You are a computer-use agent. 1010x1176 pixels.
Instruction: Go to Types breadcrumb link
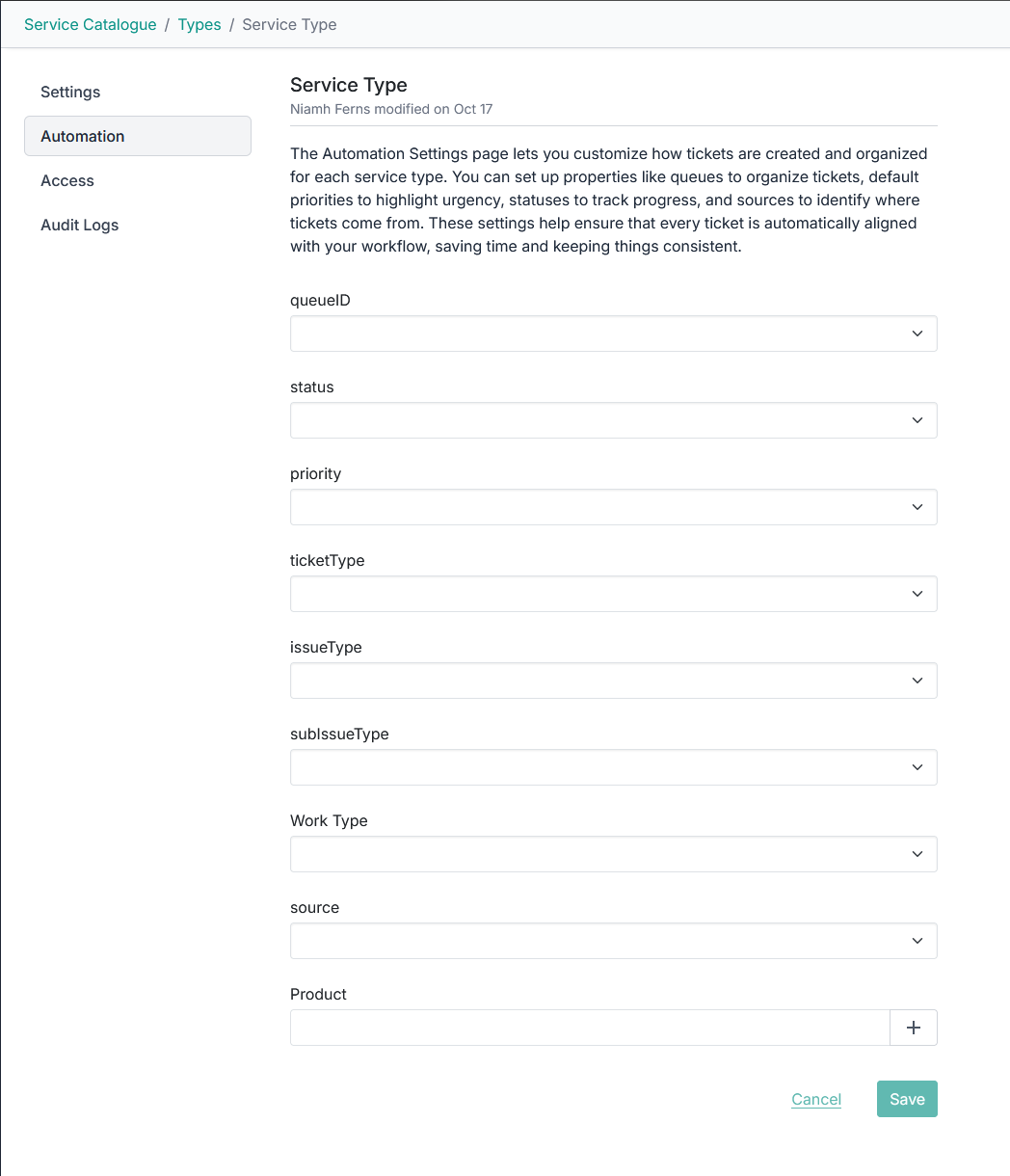[199, 25]
